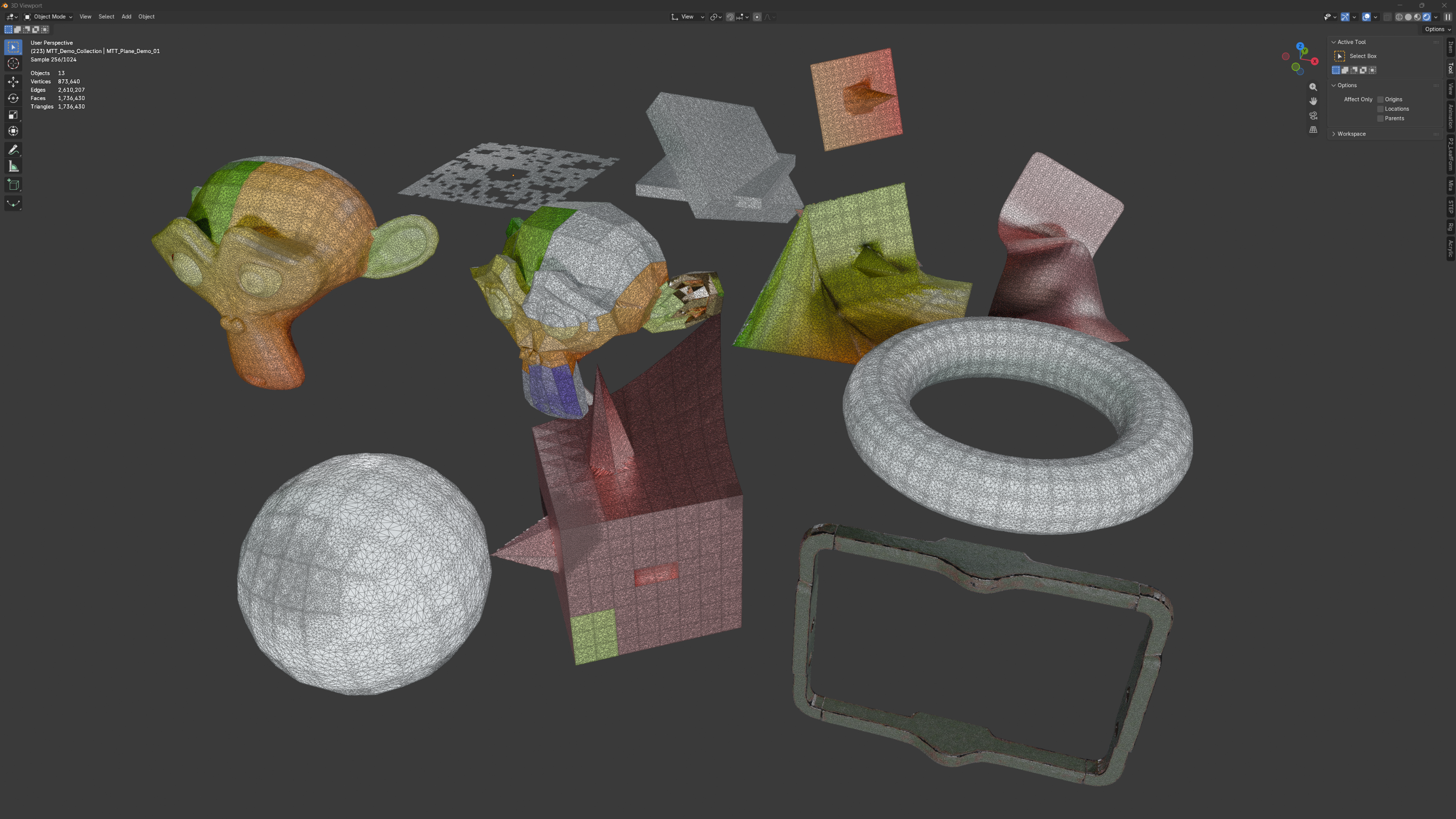Switch perspective/orthographic grid gizmo

(x=1313, y=129)
